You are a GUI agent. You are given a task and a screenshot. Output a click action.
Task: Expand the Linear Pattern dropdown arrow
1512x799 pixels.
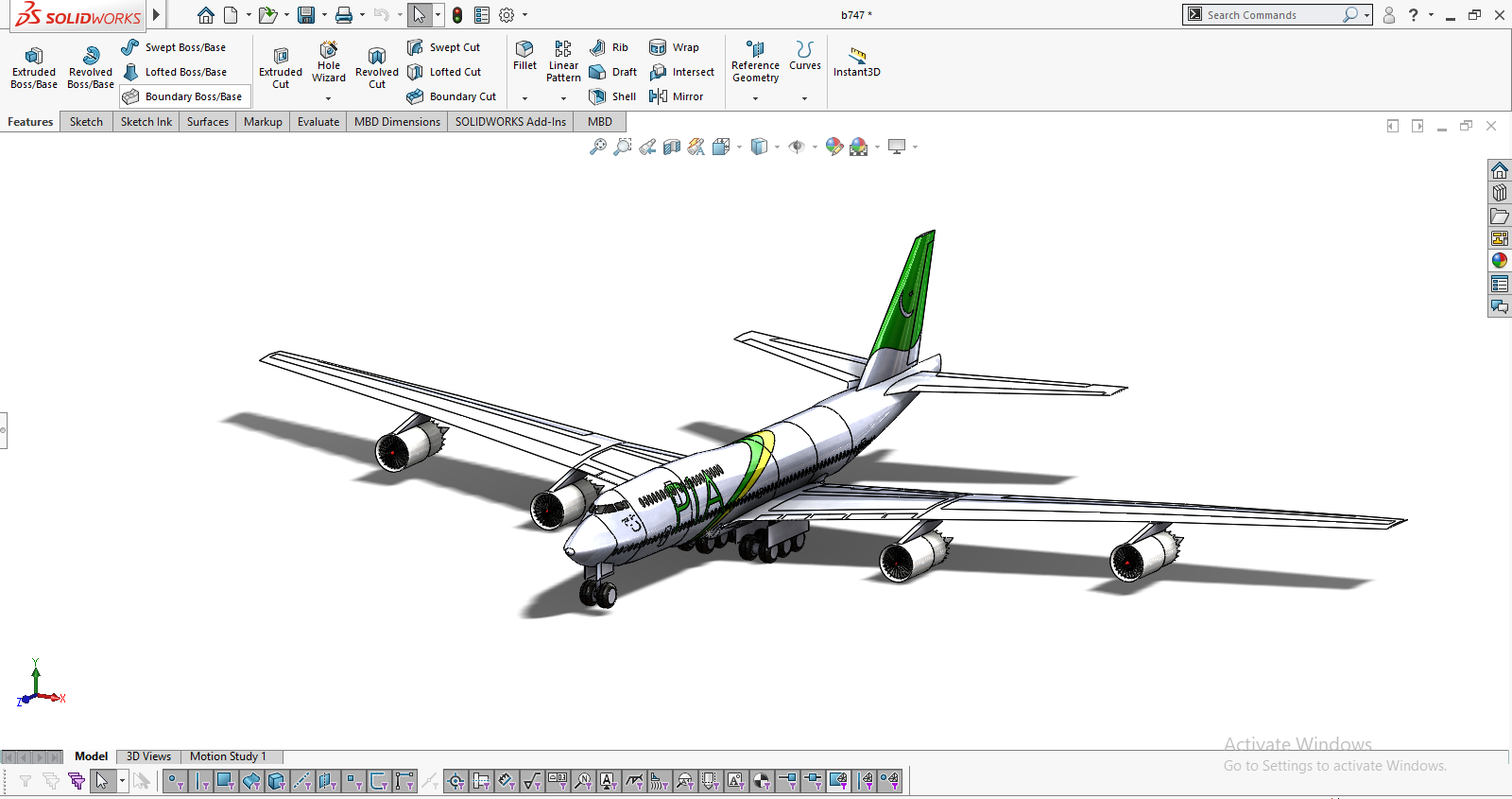click(563, 98)
